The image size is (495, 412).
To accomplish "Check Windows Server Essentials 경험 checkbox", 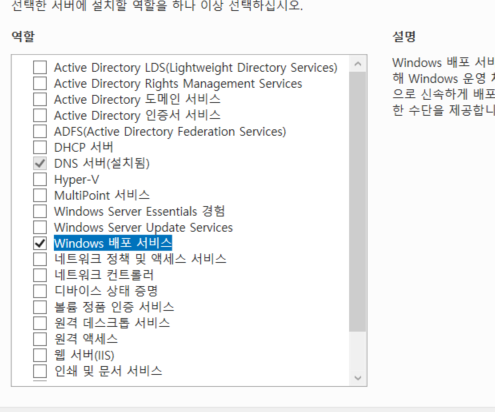I will pos(40,211).
